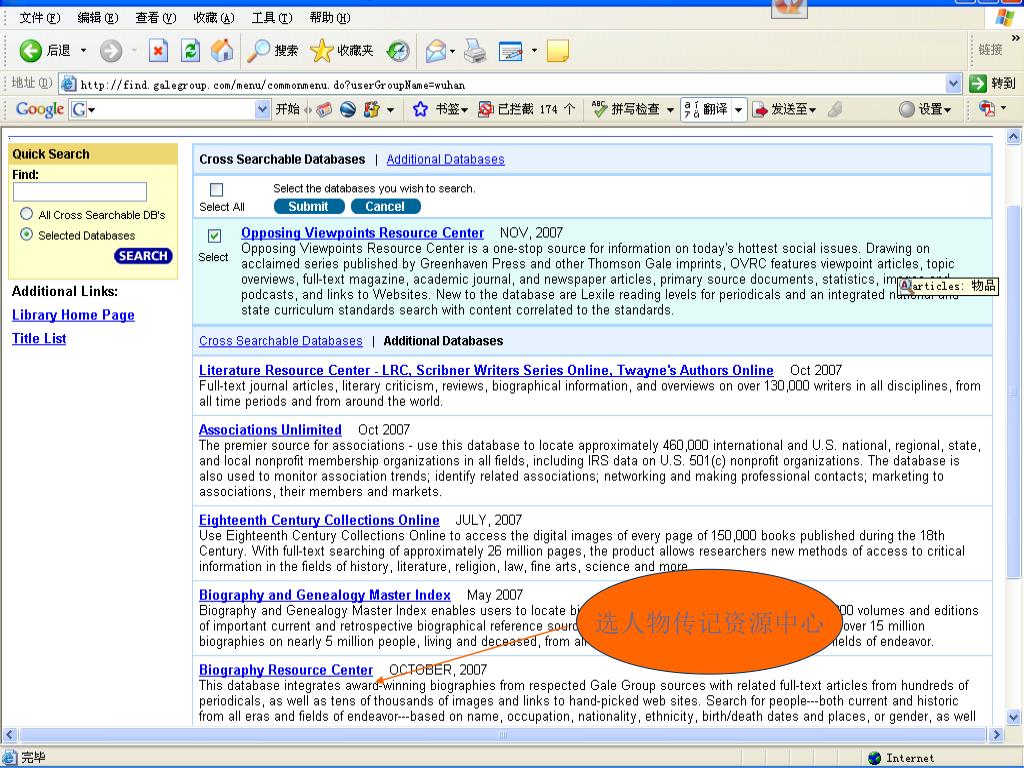Open Biography and Genealogy Master Index link
Viewport: 1024px width, 768px height.
point(325,594)
